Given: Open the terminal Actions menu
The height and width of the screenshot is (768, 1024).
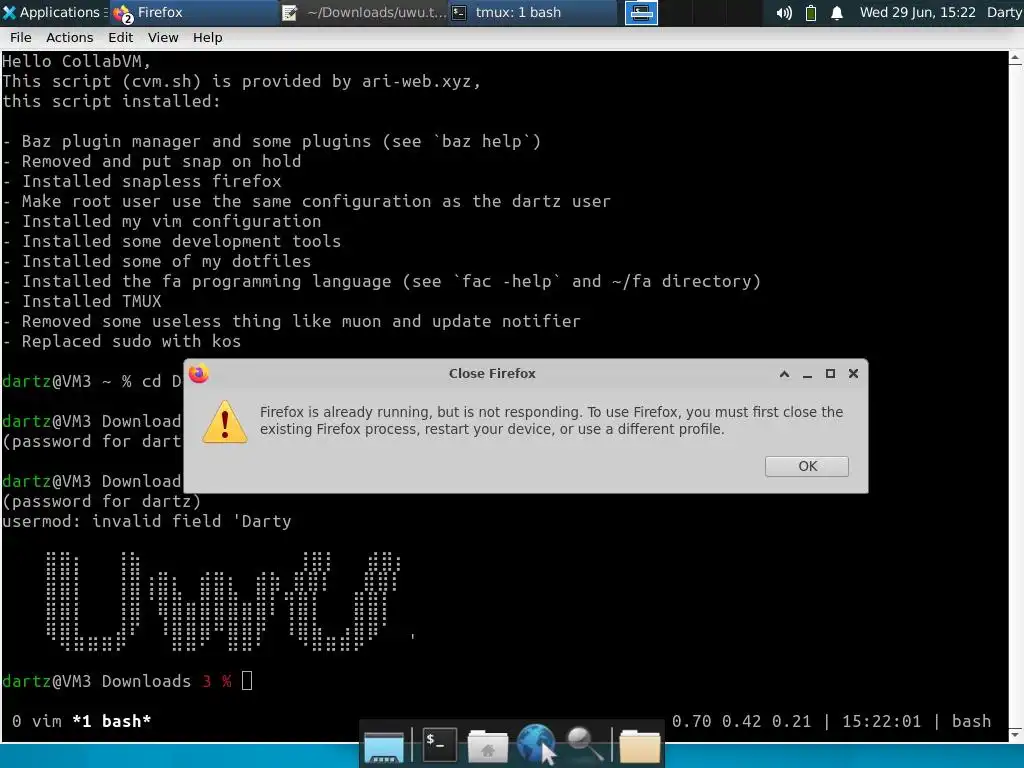Looking at the screenshot, I should click(x=69, y=38).
